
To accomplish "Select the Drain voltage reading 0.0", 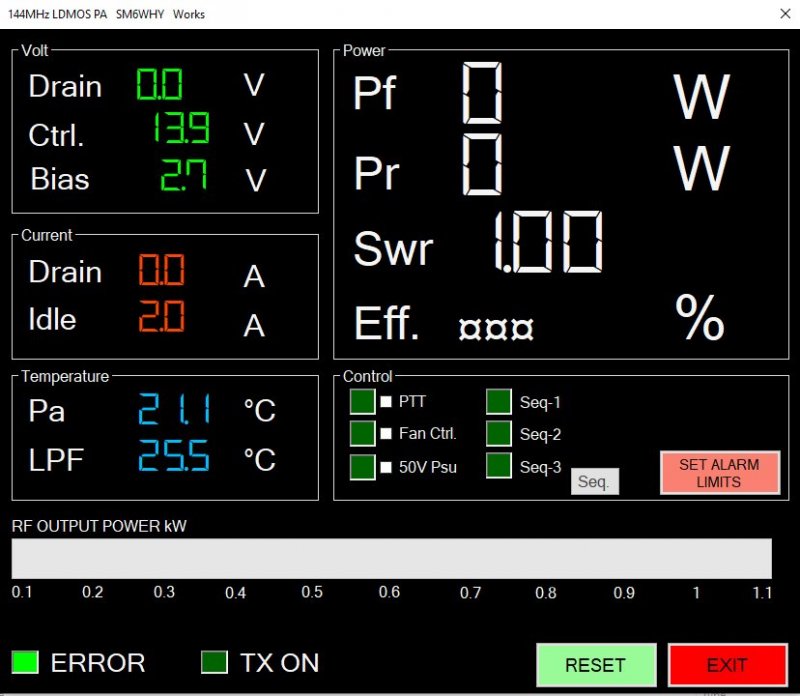I will [x=159, y=84].
